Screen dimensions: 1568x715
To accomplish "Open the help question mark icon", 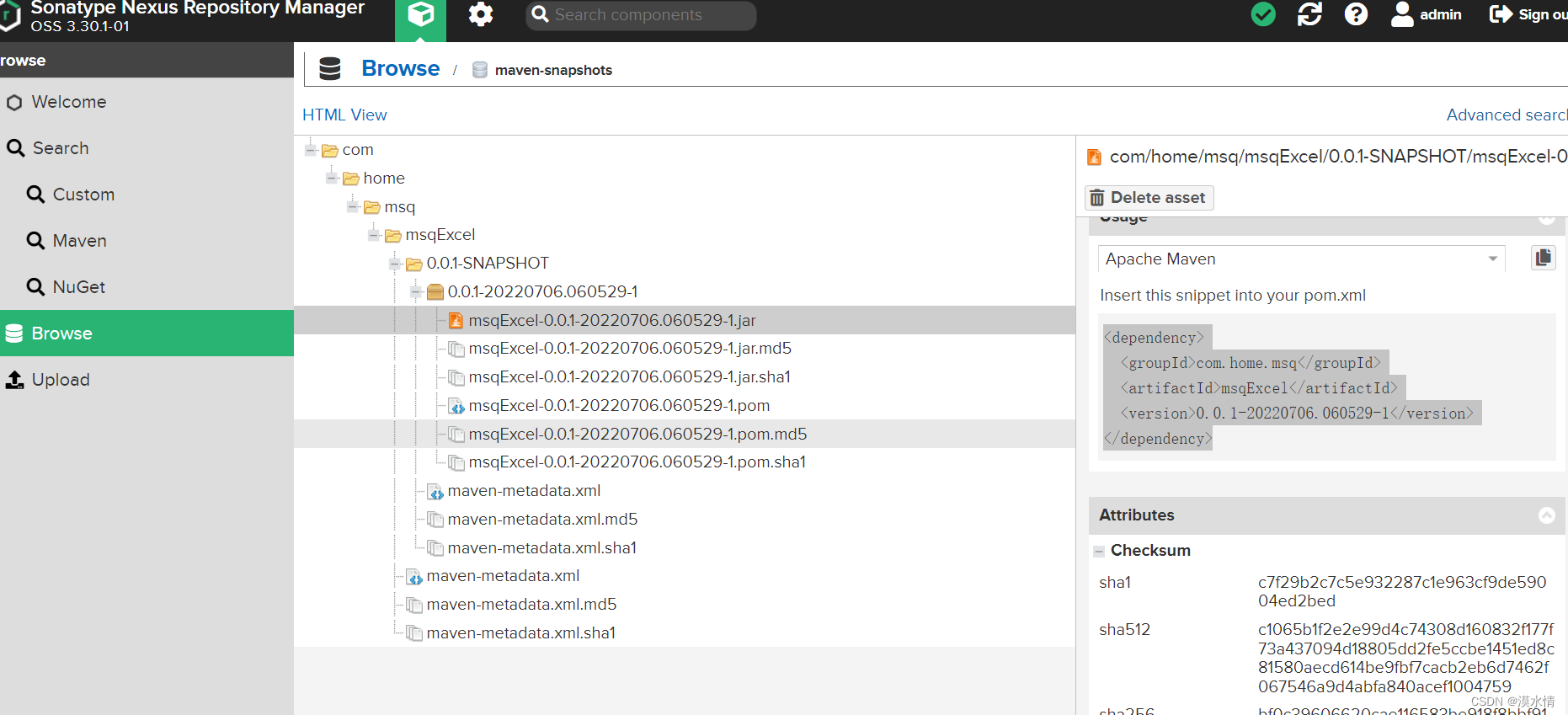I will 1356,14.
